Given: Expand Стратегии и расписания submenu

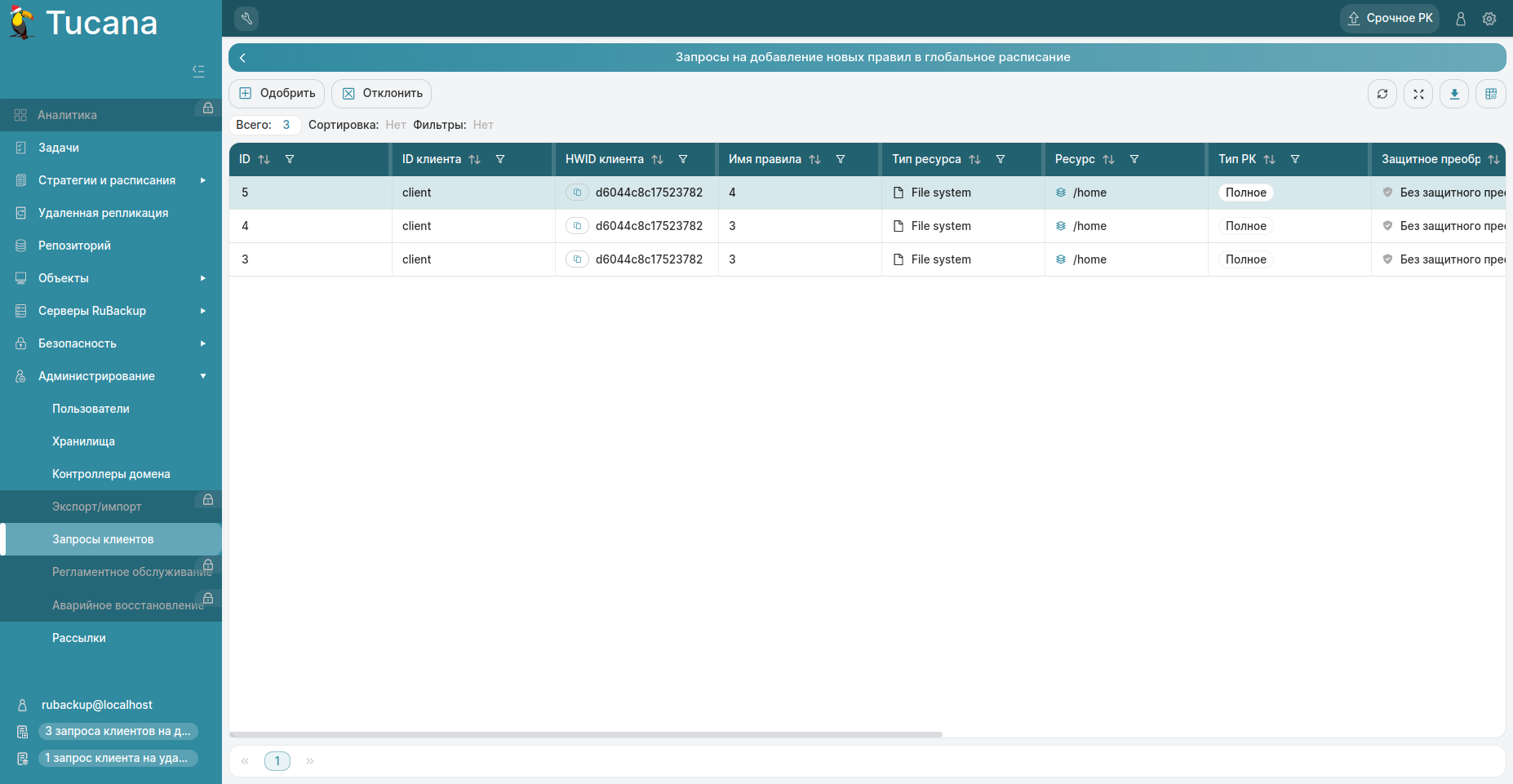Looking at the screenshot, I should pos(202,180).
